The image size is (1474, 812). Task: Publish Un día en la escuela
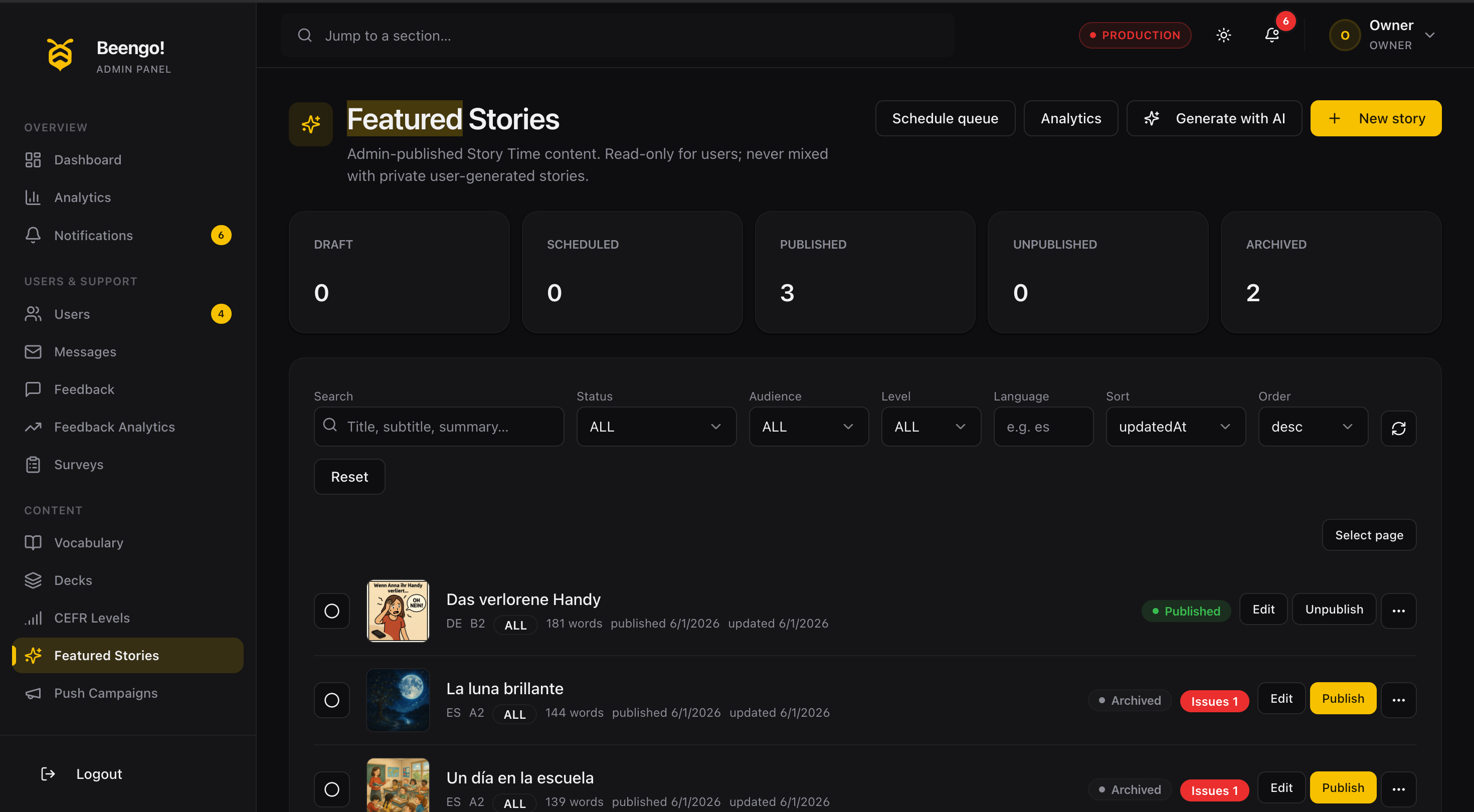tap(1343, 788)
